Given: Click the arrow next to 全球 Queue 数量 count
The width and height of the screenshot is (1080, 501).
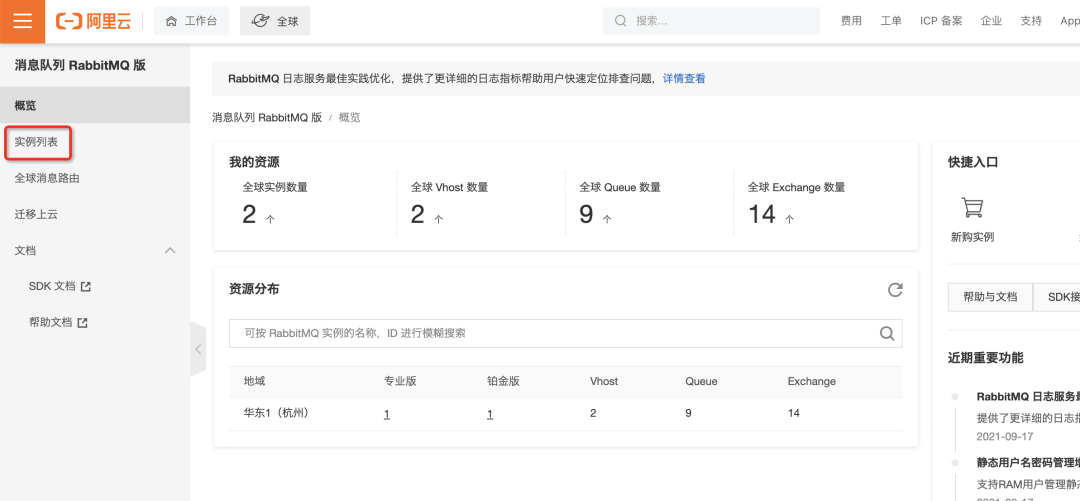Looking at the screenshot, I should [x=607, y=219].
